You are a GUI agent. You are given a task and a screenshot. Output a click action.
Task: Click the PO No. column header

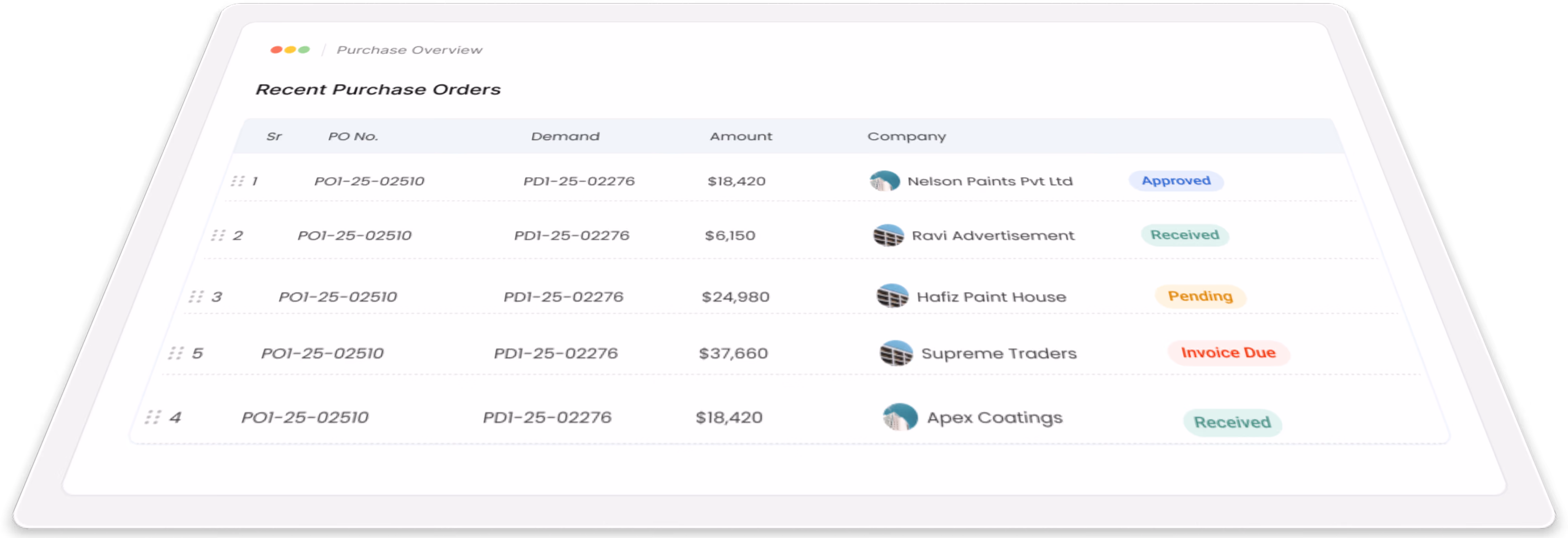(x=353, y=137)
